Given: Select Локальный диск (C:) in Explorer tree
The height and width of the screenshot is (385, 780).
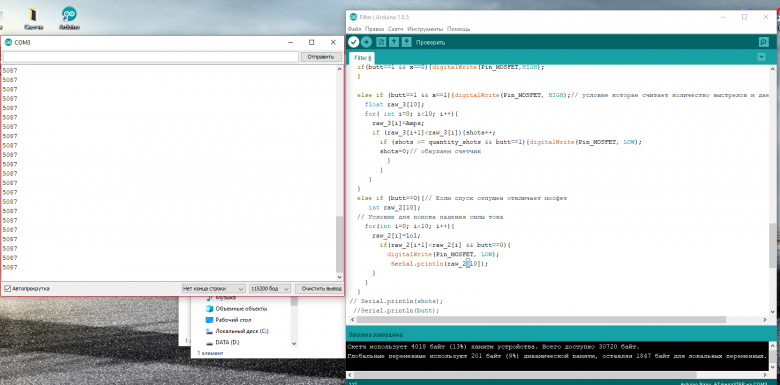Looking at the screenshot, I should (x=242, y=331).
